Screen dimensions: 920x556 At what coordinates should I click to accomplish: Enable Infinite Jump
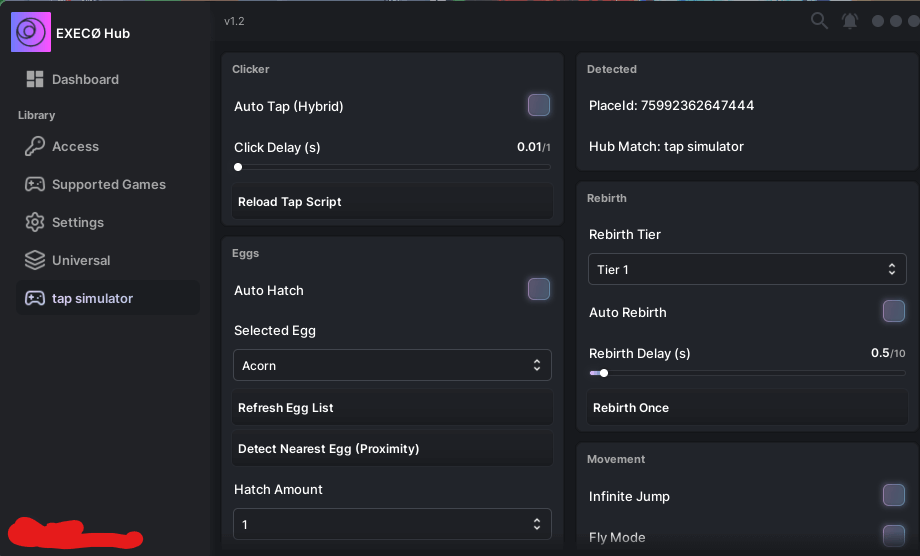[894, 495]
